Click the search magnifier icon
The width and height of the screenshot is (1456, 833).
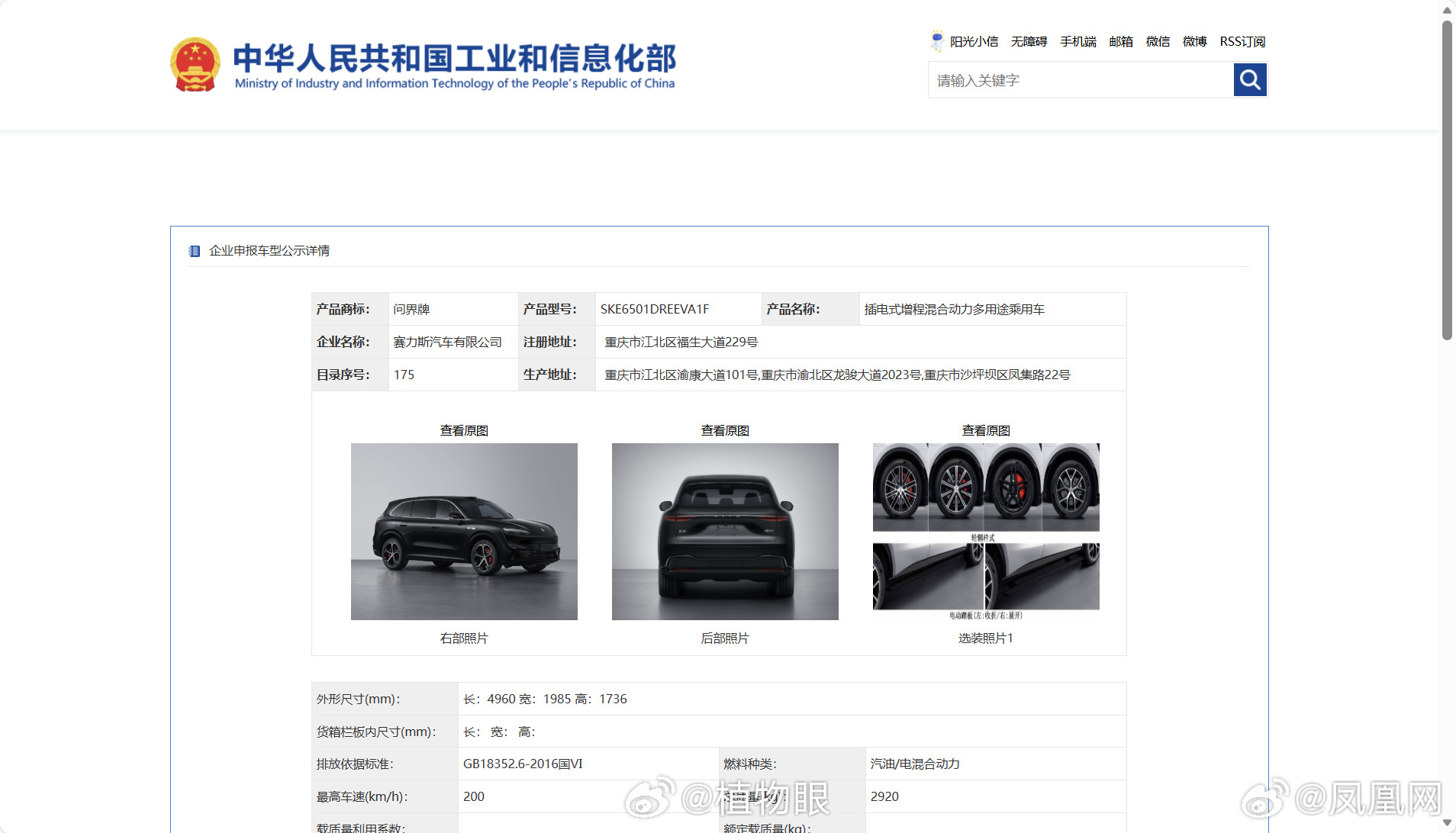pos(1249,79)
